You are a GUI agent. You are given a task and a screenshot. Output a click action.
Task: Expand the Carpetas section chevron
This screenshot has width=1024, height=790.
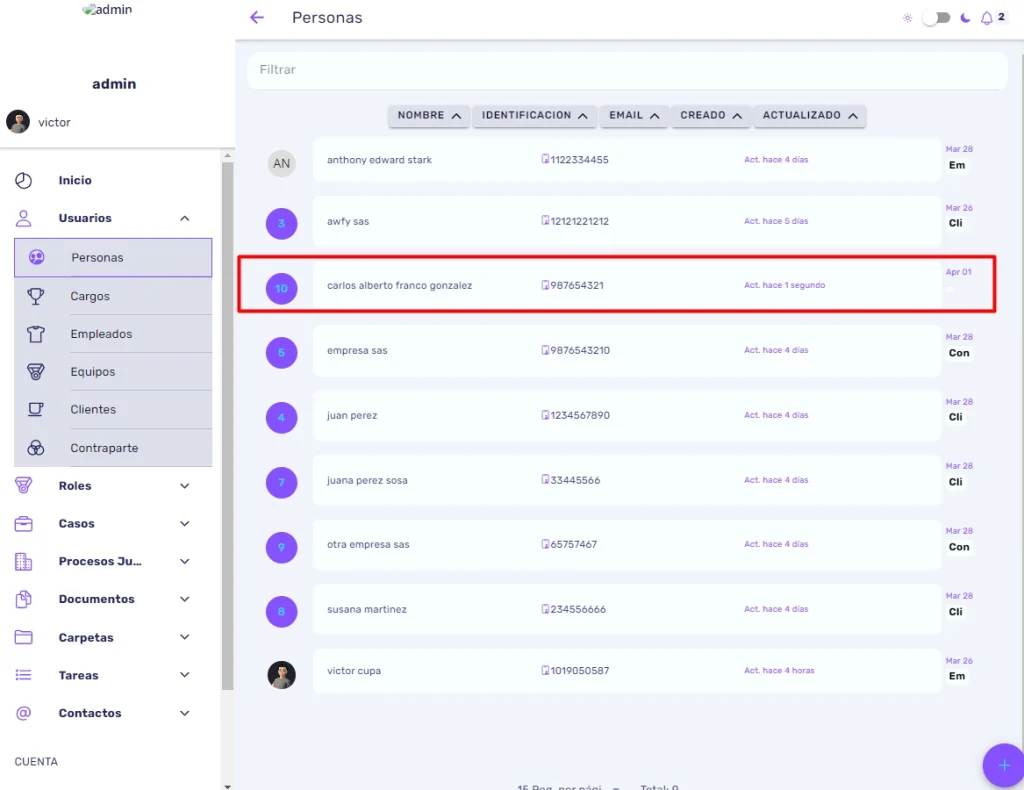pyautogui.click(x=185, y=638)
